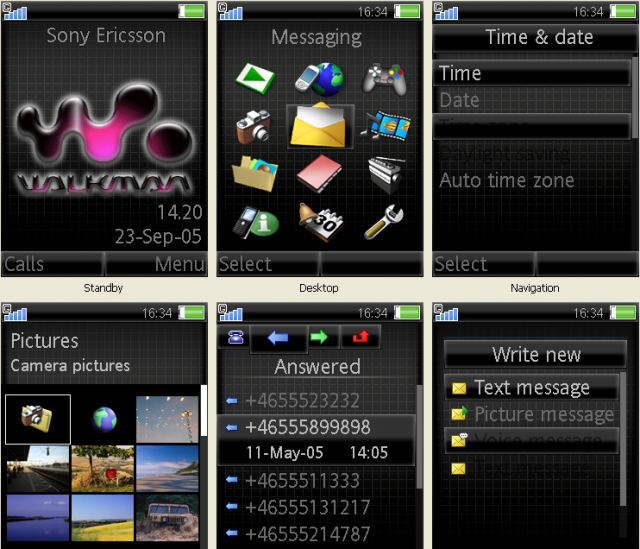640x549 pixels.
Task: Select call entry +46555899898
Action: coord(316,427)
